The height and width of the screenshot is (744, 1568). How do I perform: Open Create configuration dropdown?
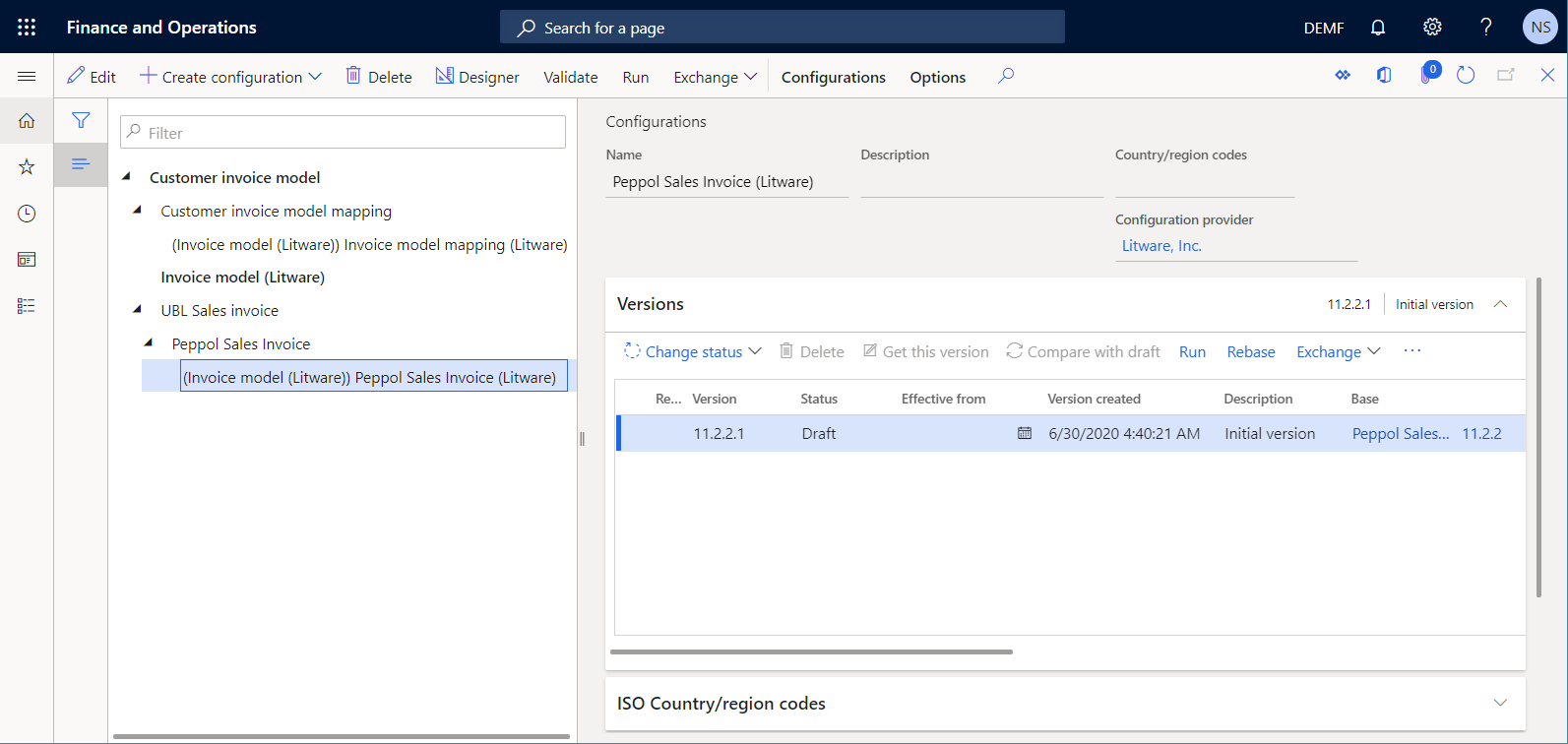pyautogui.click(x=231, y=77)
